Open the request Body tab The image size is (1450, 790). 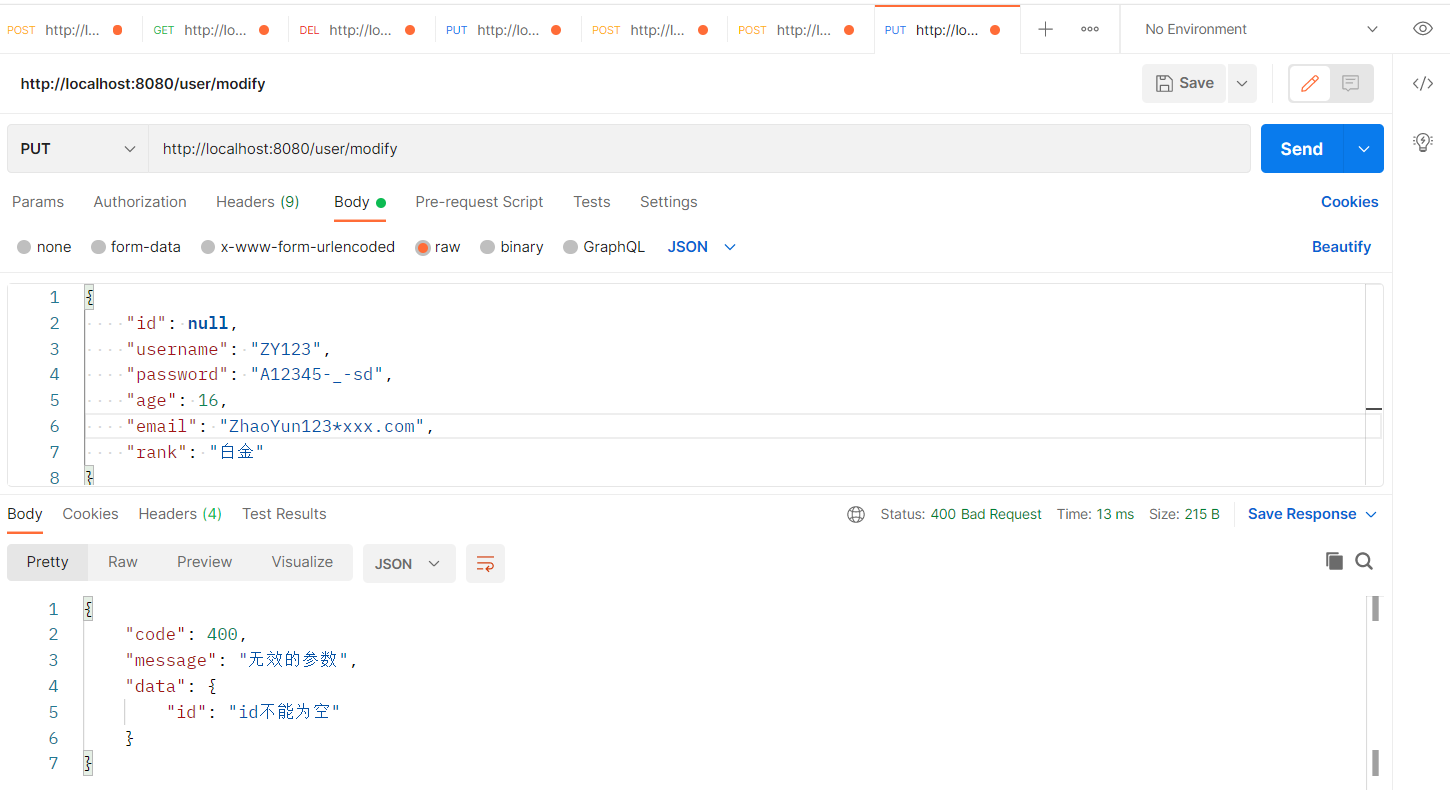(360, 202)
